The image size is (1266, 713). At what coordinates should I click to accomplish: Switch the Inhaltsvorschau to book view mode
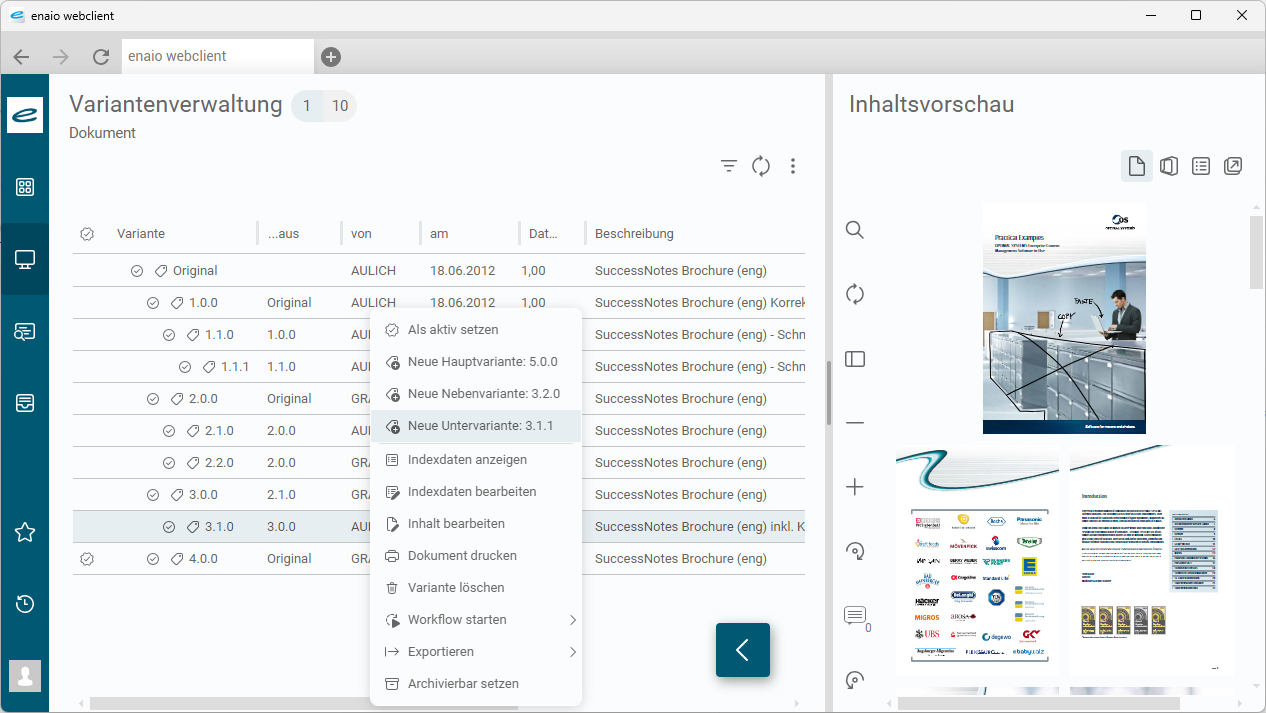click(1168, 165)
